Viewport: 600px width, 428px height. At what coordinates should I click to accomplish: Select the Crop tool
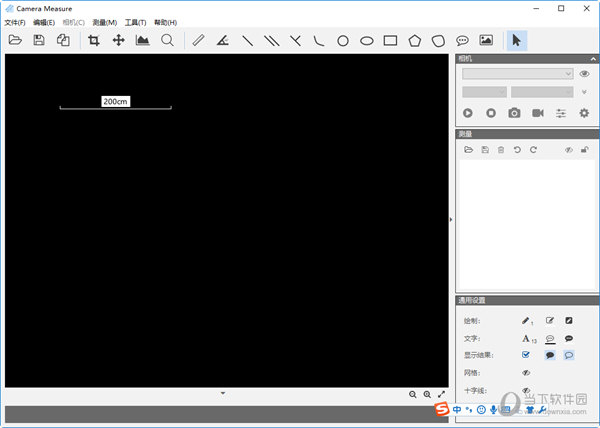(x=94, y=40)
